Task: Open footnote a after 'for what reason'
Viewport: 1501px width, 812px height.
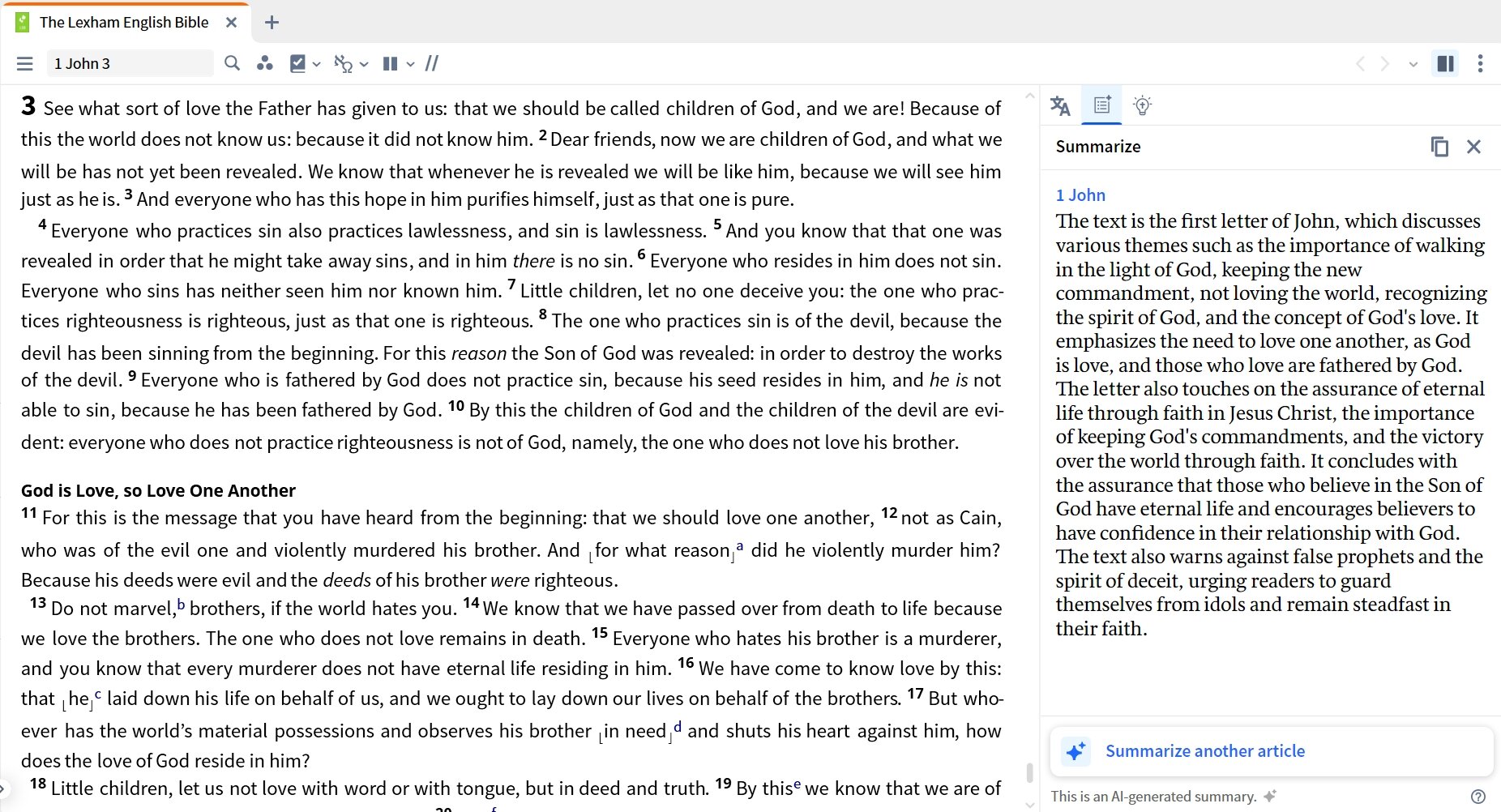Action: (739, 547)
